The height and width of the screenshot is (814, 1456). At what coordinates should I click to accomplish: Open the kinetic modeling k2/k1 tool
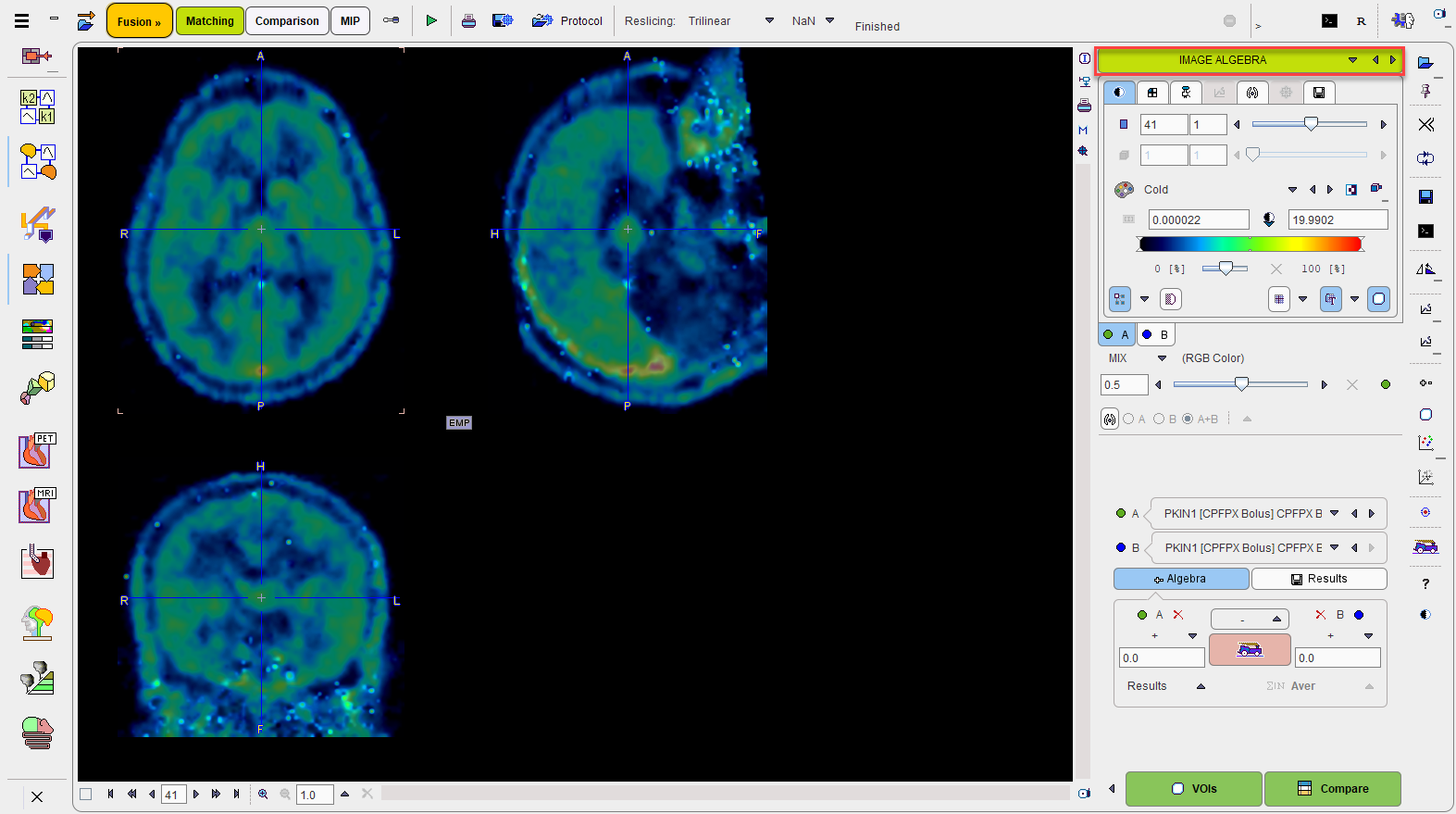point(38,106)
